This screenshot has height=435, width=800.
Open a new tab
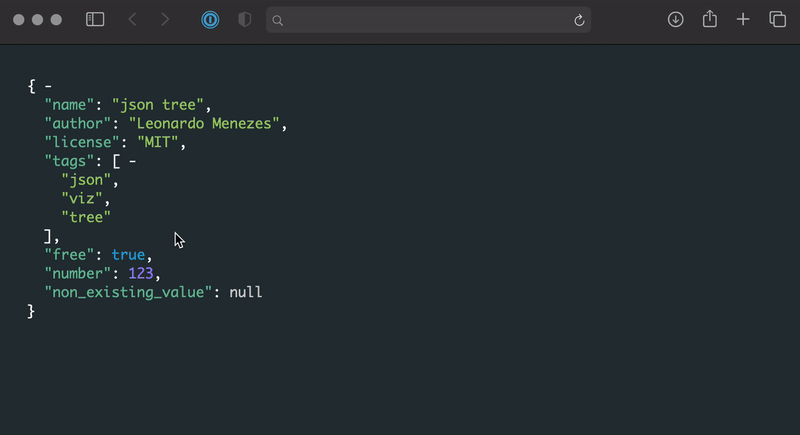(x=743, y=19)
